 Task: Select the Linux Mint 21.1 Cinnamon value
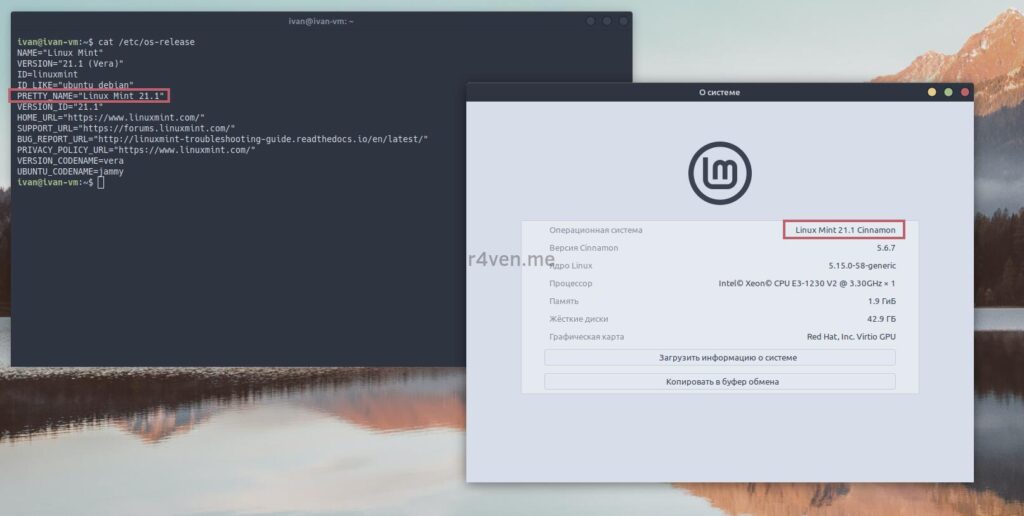click(844, 230)
